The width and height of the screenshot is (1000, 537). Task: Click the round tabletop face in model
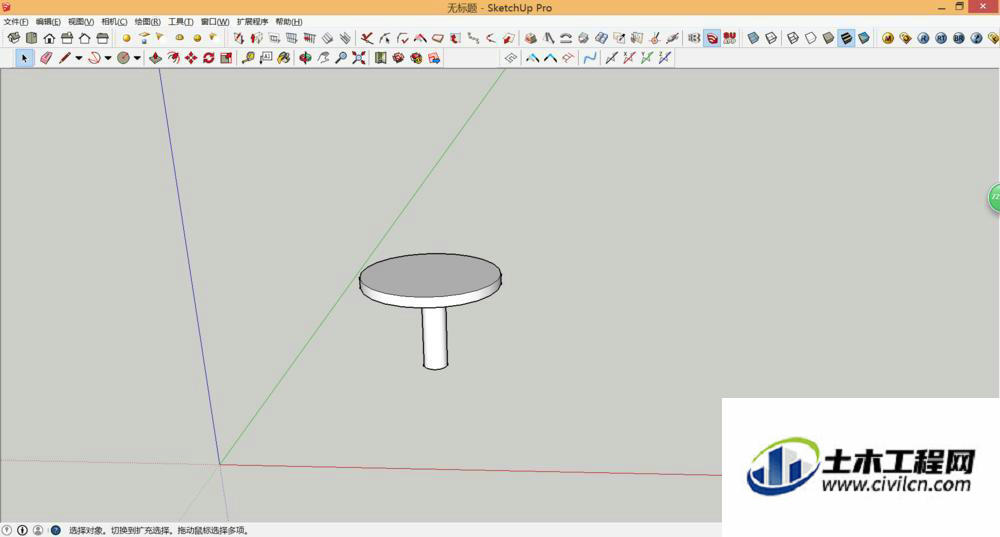pyautogui.click(x=430, y=276)
